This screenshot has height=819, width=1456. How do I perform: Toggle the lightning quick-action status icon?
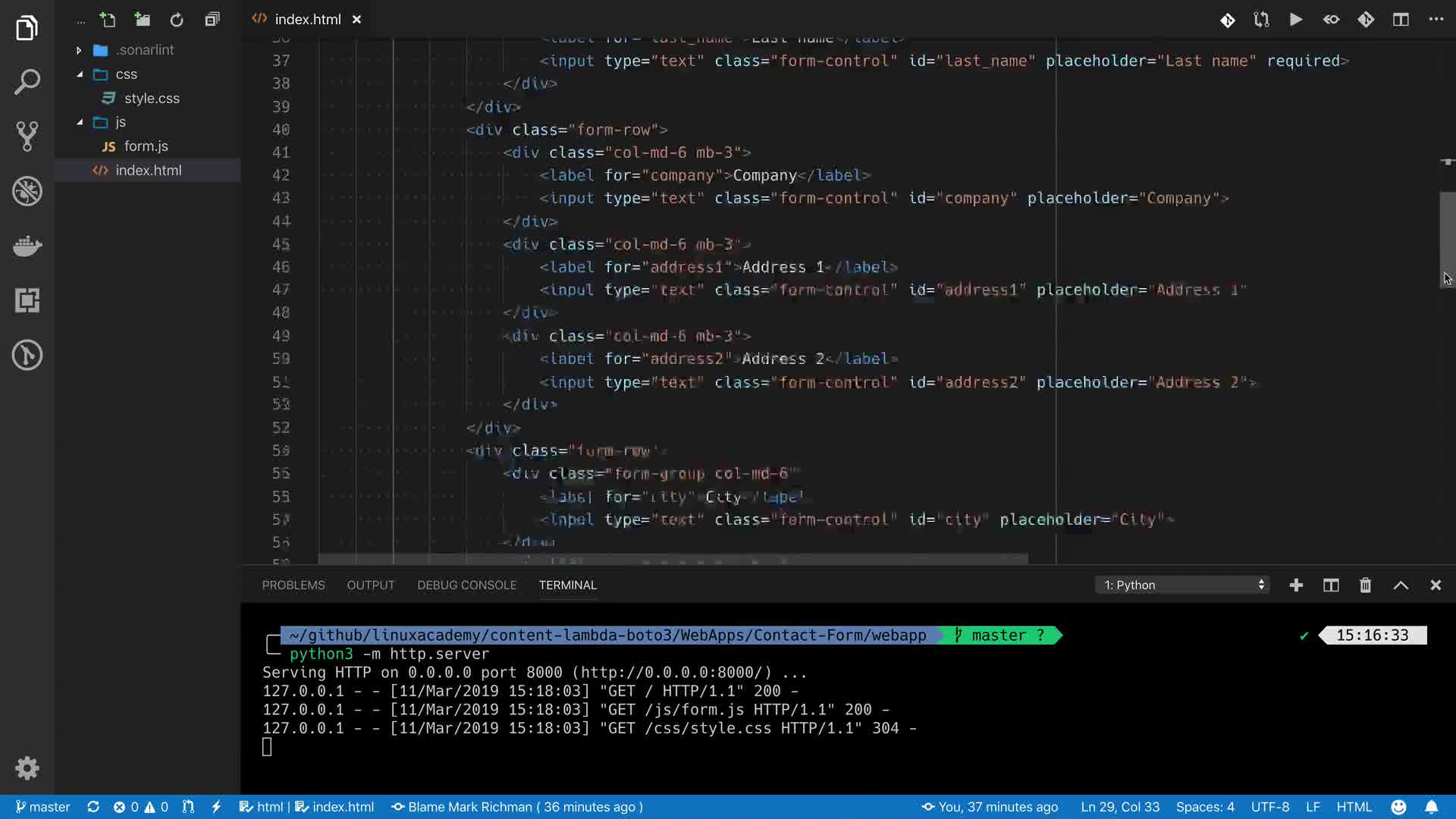(x=216, y=807)
